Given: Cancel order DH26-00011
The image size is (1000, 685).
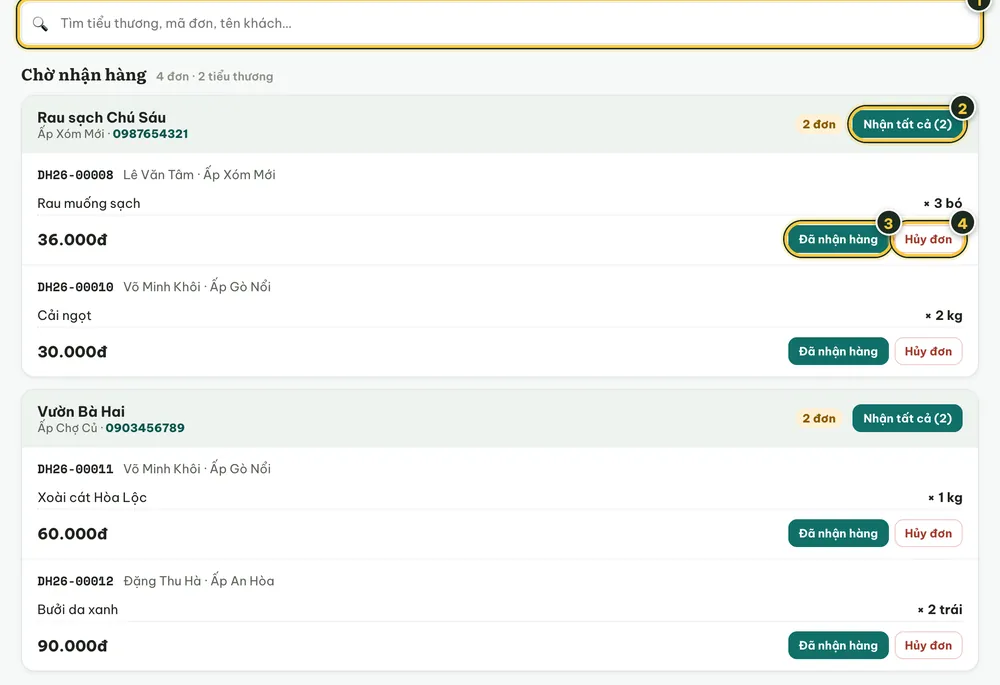Looking at the screenshot, I should click(x=928, y=533).
